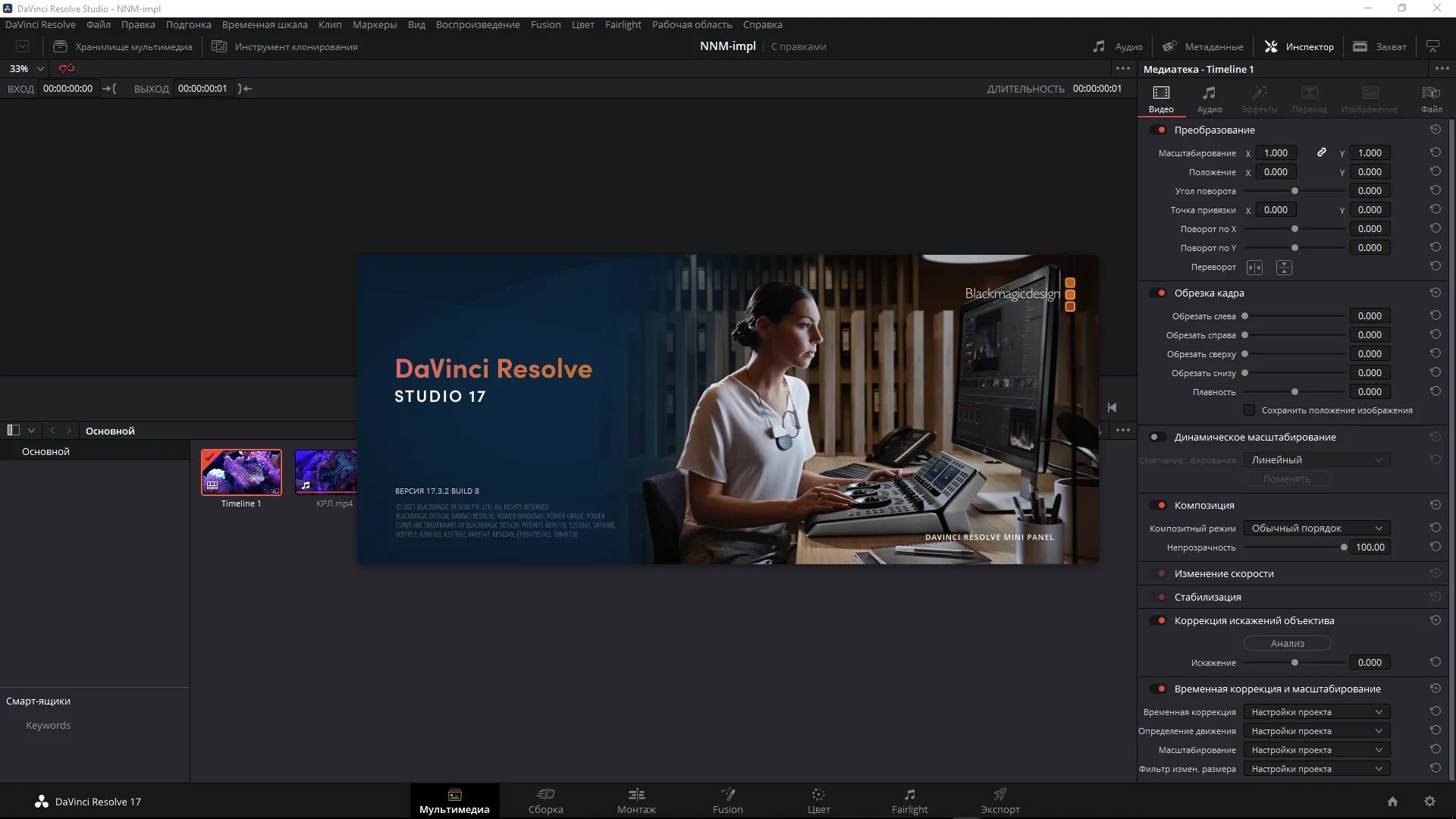Select the Timeline 1 thumbnail
The image size is (1456, 819).
coord(241,472)
